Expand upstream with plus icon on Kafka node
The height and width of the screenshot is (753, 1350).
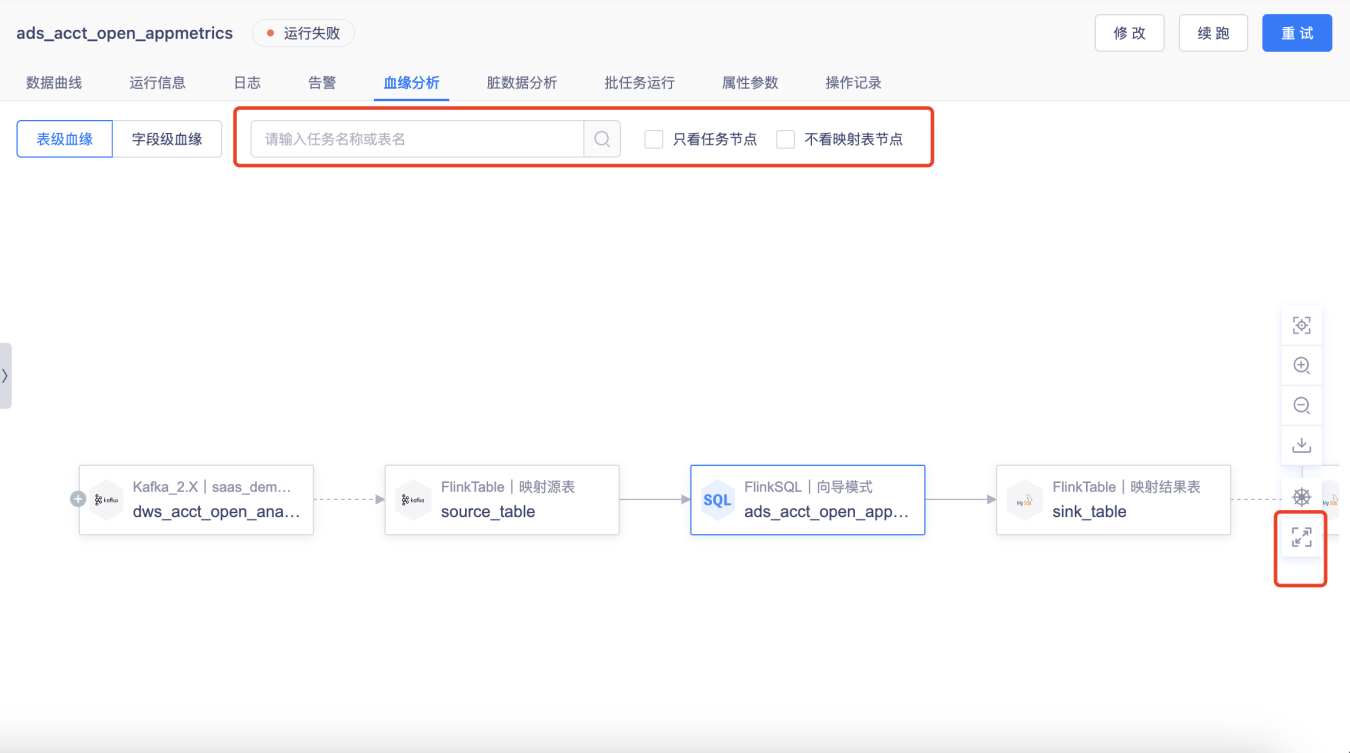[78, 499]
